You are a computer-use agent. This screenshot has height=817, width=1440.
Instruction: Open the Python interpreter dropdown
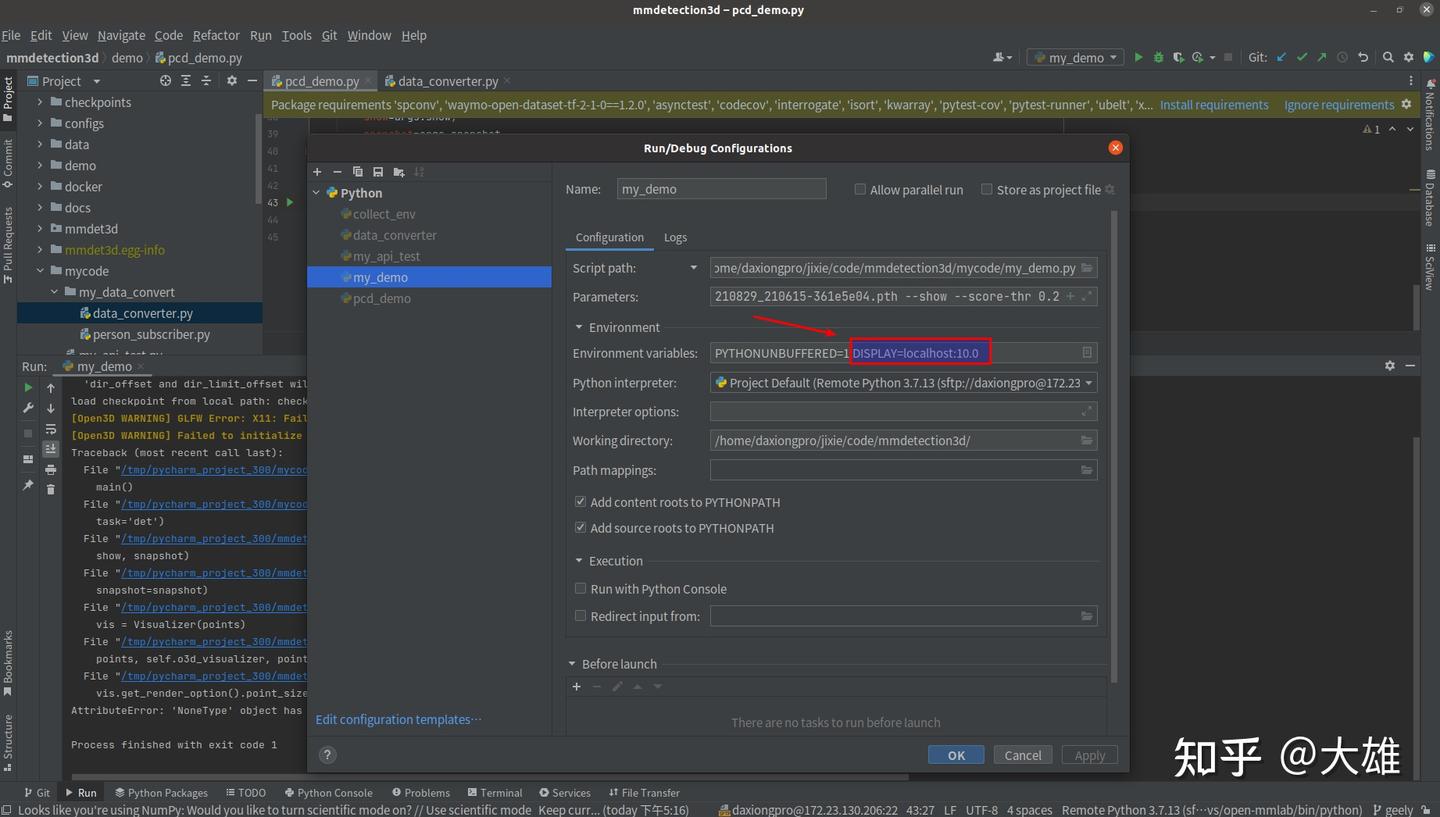pos(1088,383)
